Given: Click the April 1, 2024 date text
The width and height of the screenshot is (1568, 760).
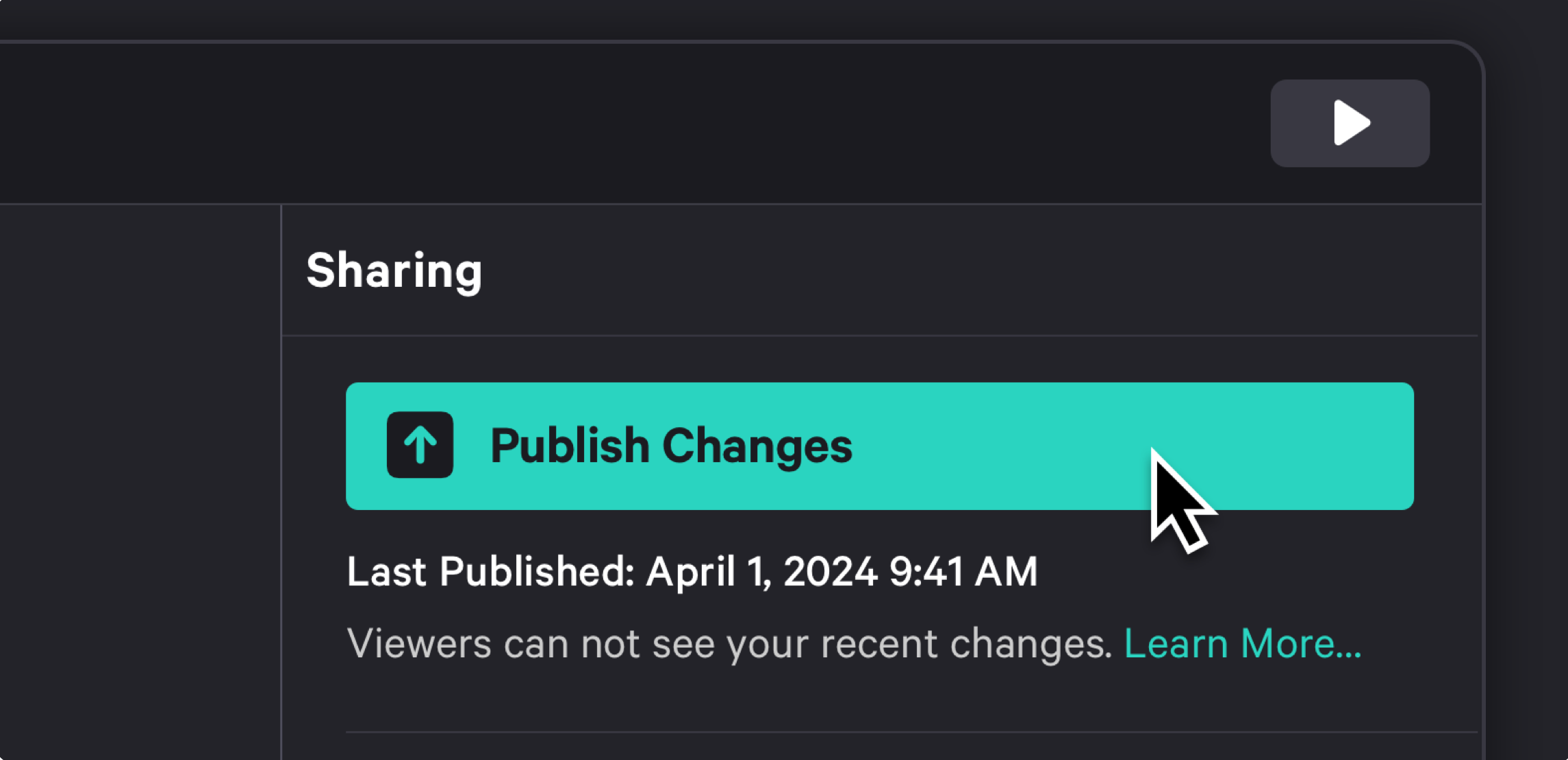Looking at the screenshot, I should tap(761, 572).
